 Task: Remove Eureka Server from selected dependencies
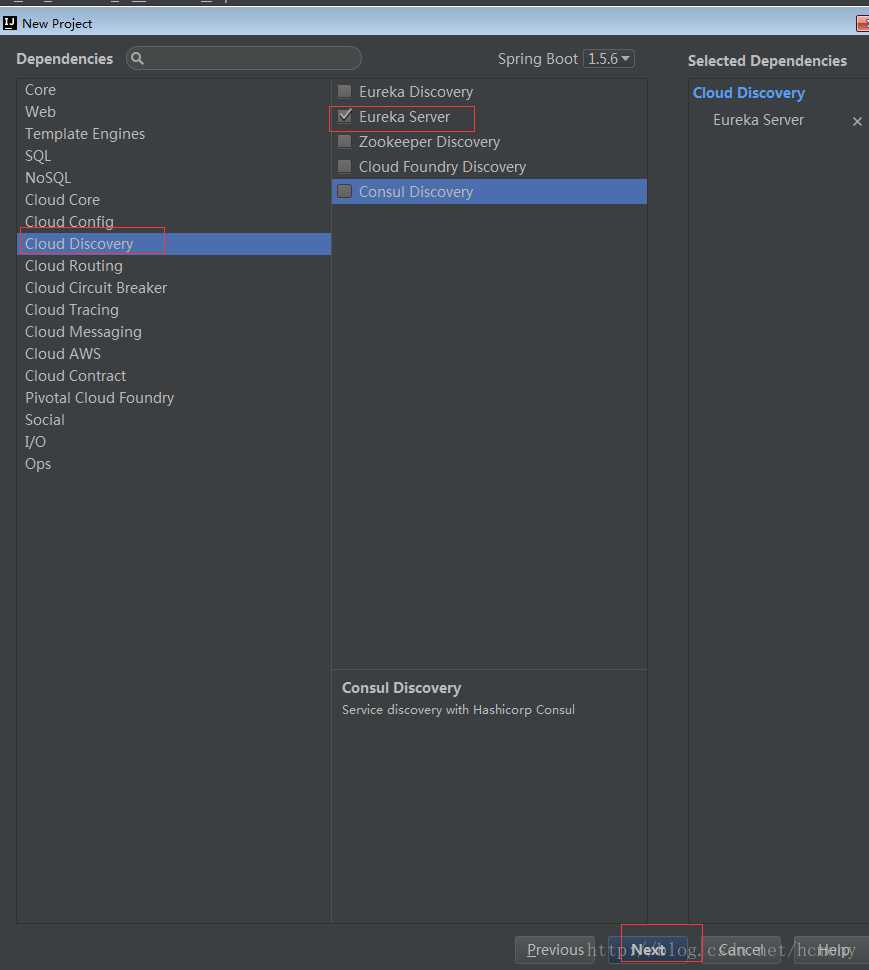point(857,121)
